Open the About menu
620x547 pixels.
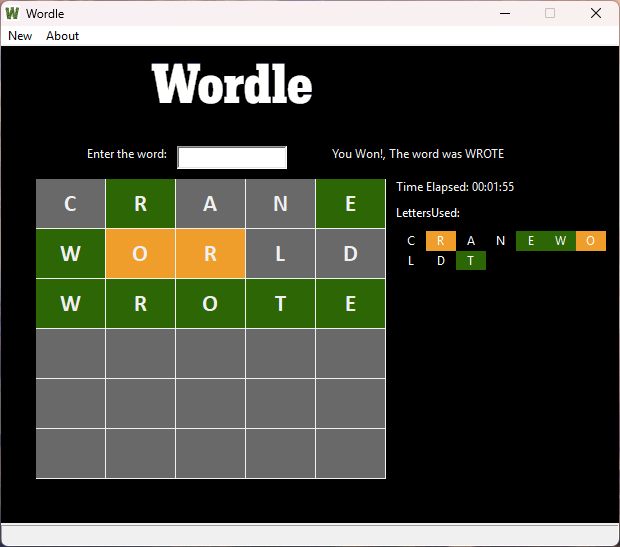62,36
